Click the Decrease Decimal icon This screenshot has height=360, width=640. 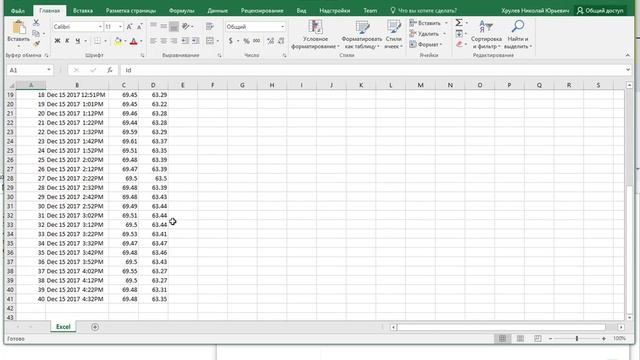tap(281, 41)
